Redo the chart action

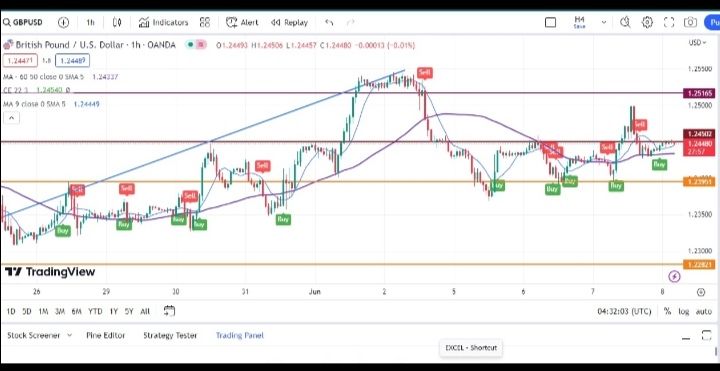(351, 22)
